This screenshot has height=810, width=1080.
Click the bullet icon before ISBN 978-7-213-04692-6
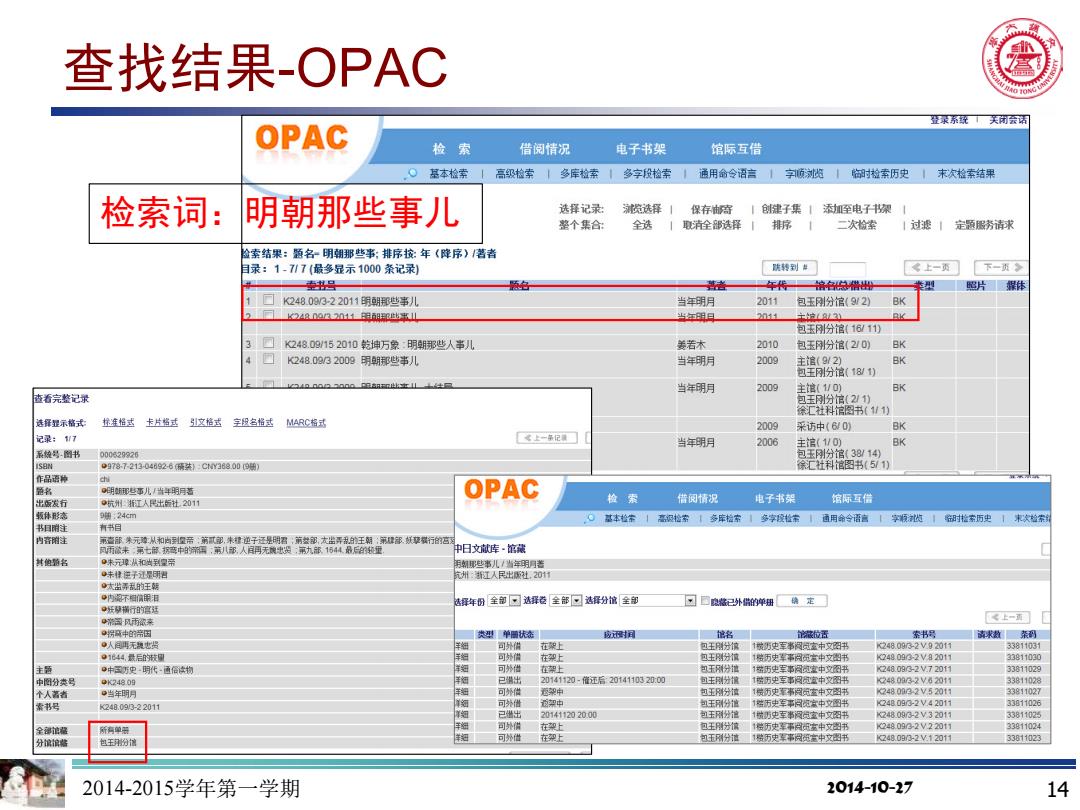103,466
